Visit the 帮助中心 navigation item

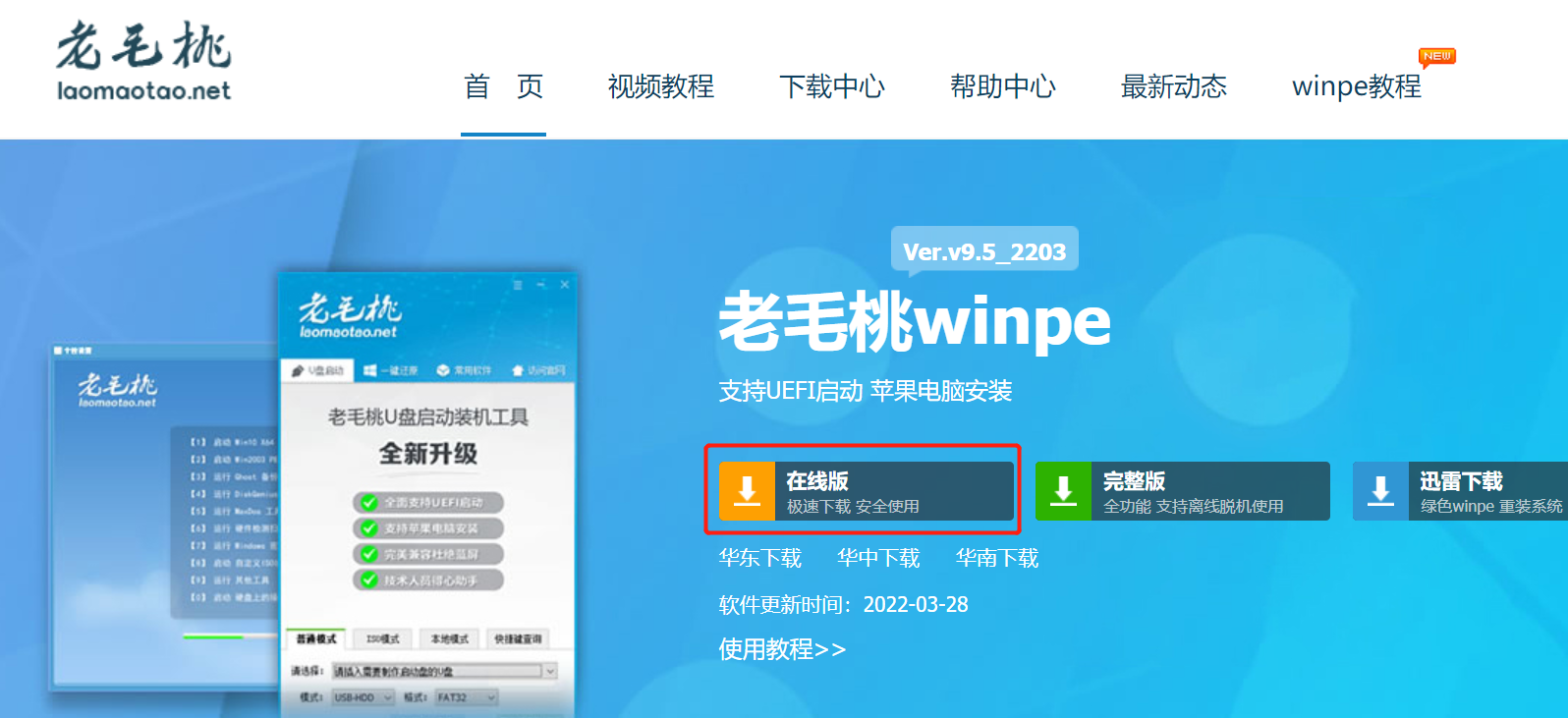click(x=1003, y=86)
